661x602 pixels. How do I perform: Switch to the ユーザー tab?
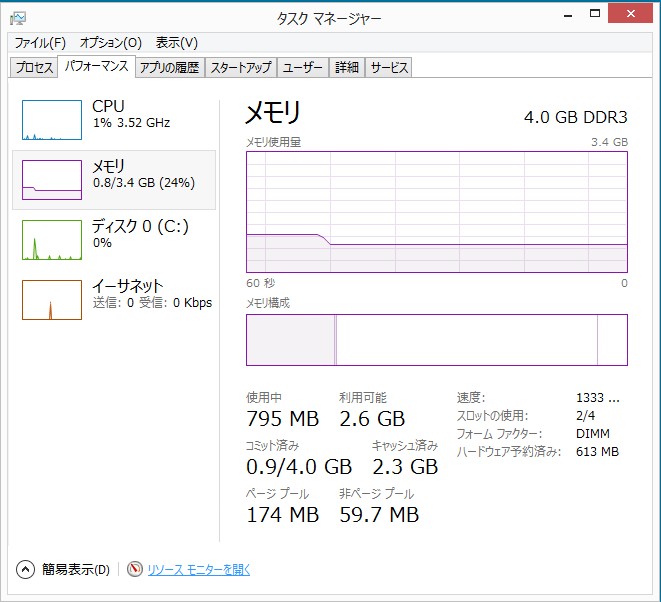[303, 67]
